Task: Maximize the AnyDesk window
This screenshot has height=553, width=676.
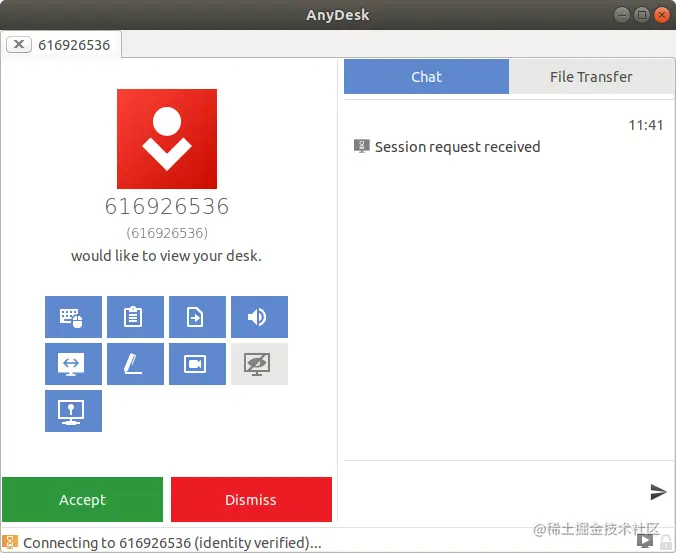Action: 642,15
